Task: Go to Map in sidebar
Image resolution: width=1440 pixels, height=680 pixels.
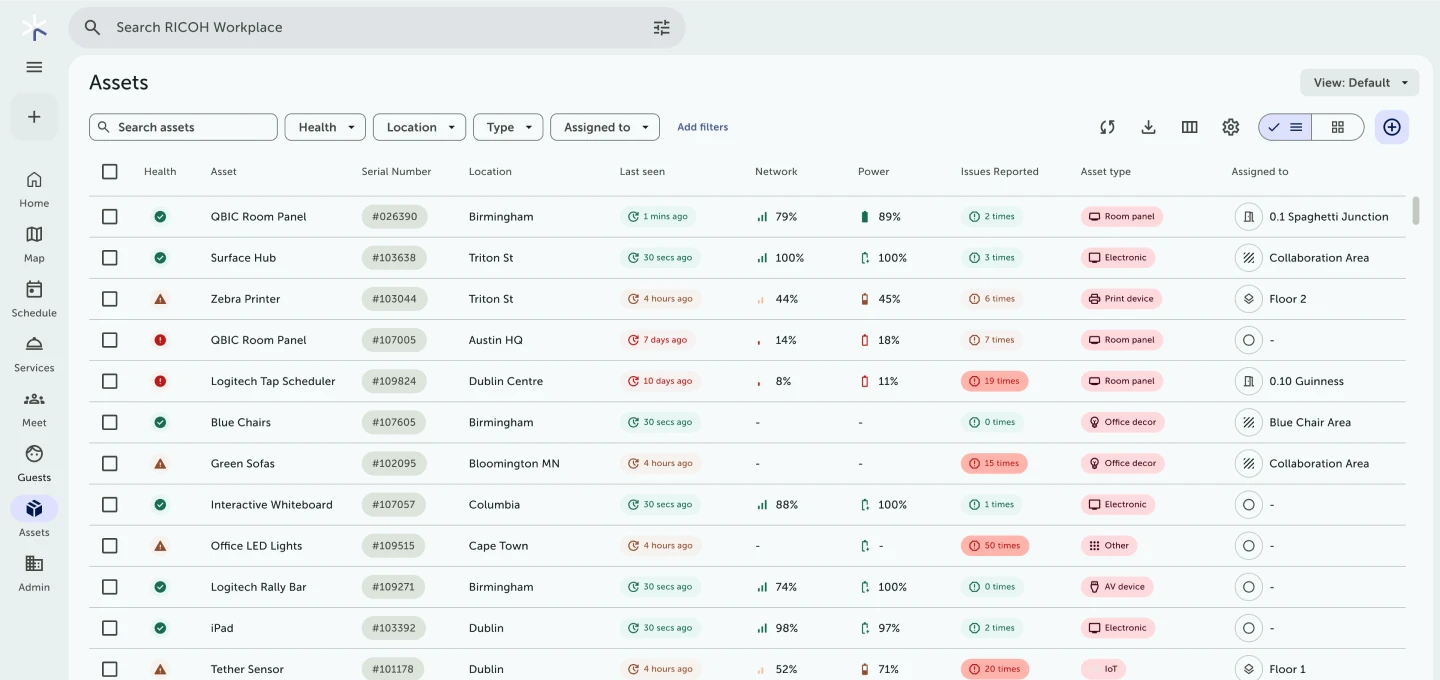Action: 34,243
